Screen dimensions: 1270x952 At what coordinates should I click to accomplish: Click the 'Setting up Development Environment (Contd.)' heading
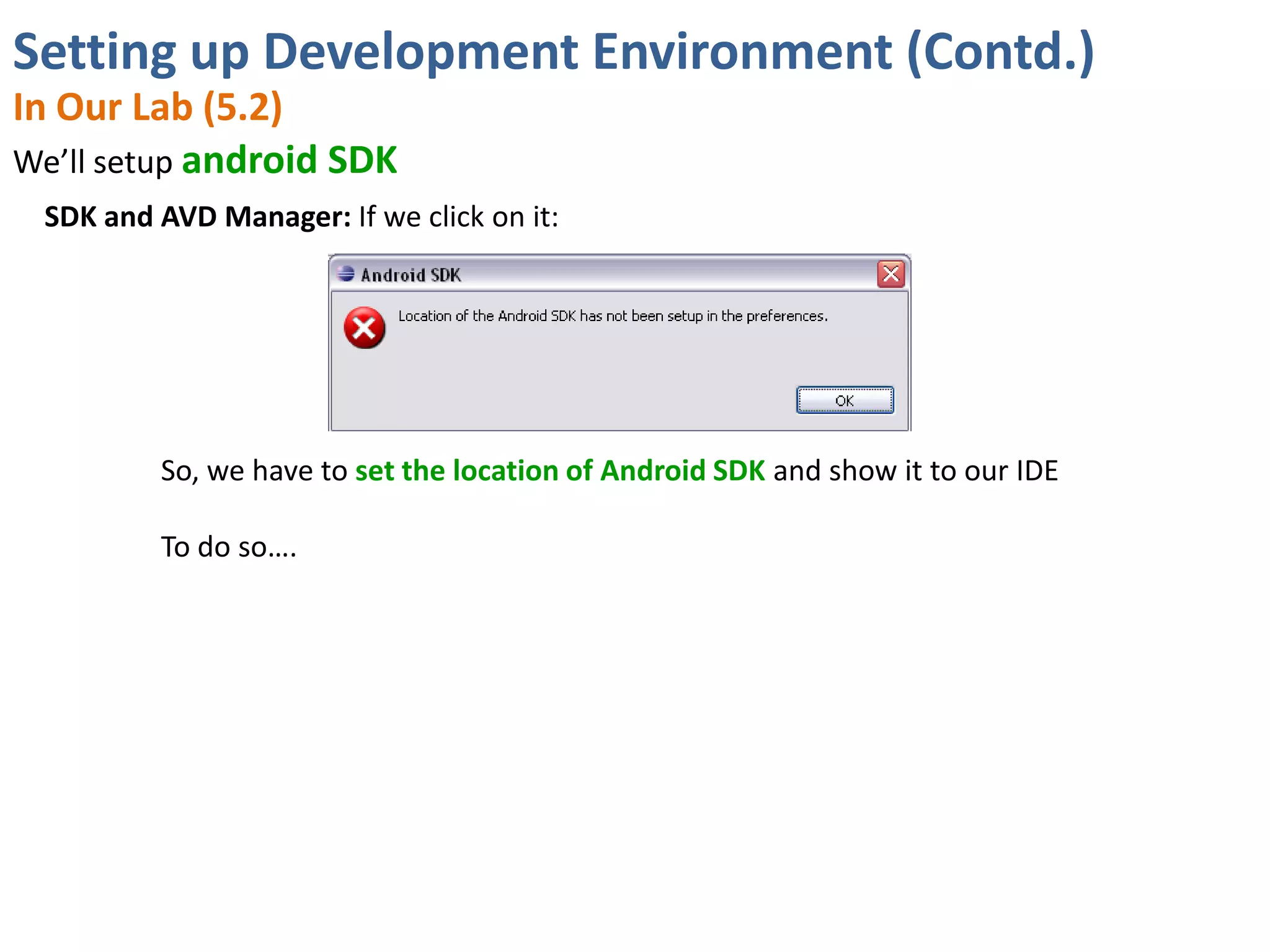click(554, 52)
